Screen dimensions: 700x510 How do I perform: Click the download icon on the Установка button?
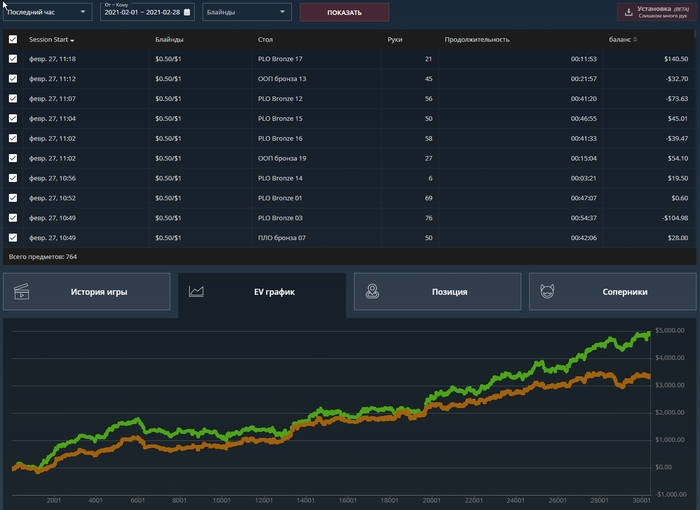pyautogui.click(x=629, y=12)
